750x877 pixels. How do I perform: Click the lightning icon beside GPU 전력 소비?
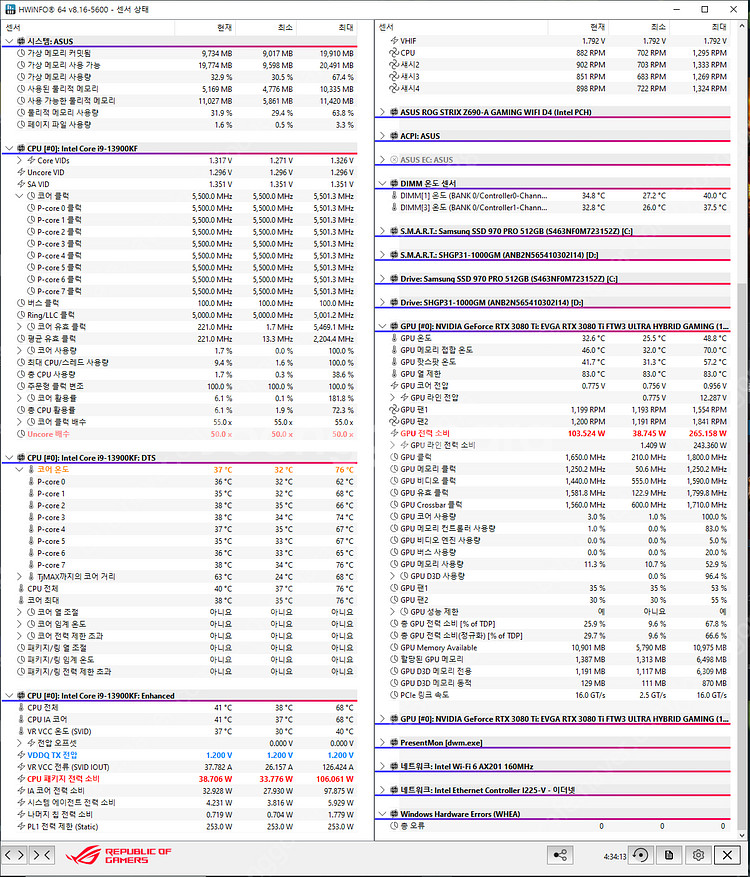394,433
